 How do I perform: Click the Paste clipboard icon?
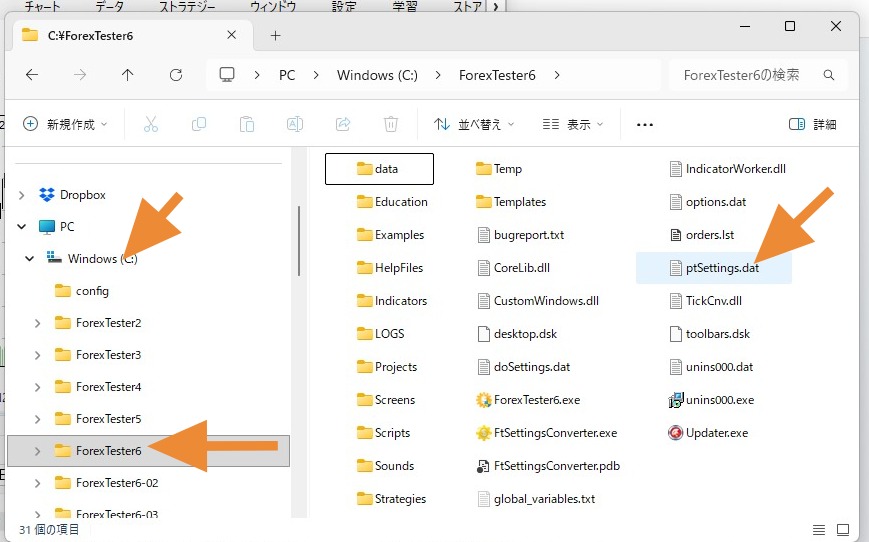click(x=247, y=124)
